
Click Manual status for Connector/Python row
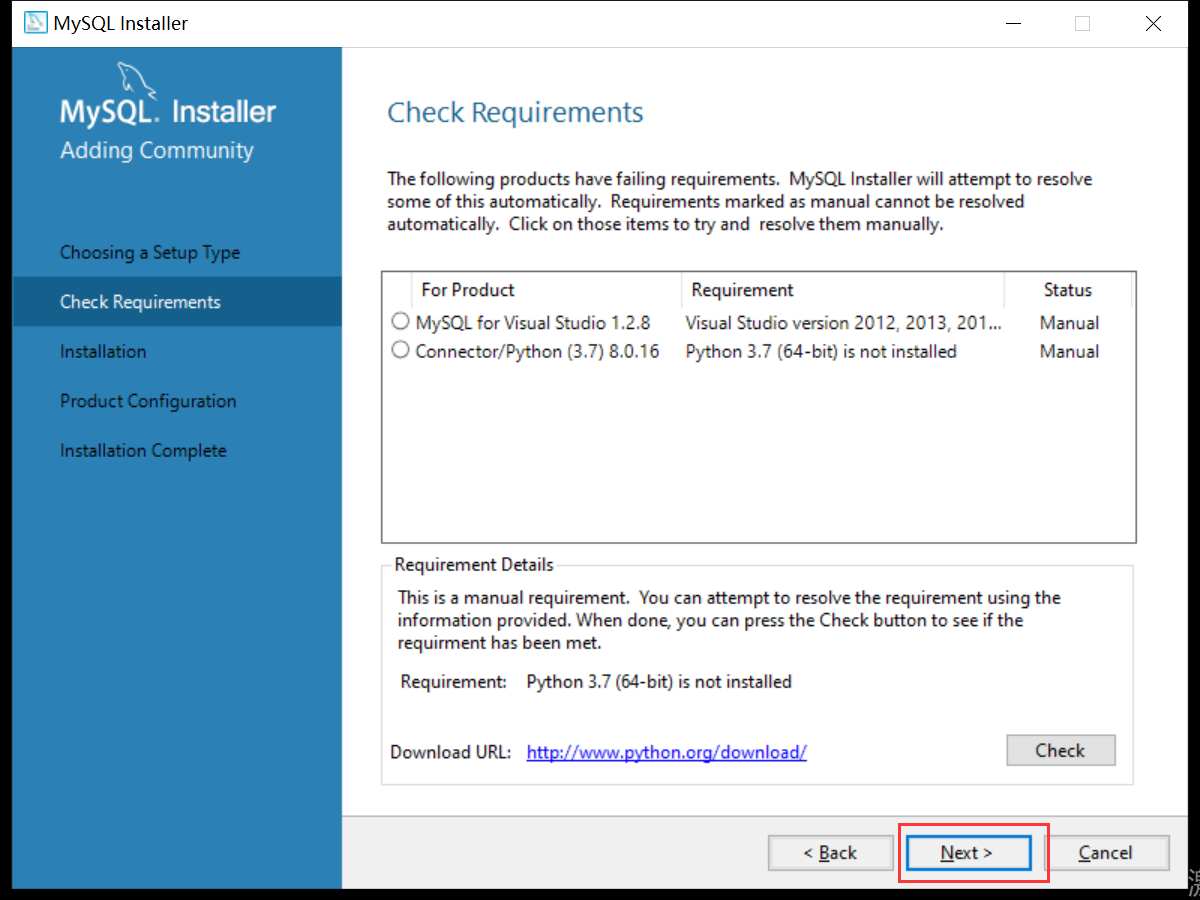[x=1069, y=351]
